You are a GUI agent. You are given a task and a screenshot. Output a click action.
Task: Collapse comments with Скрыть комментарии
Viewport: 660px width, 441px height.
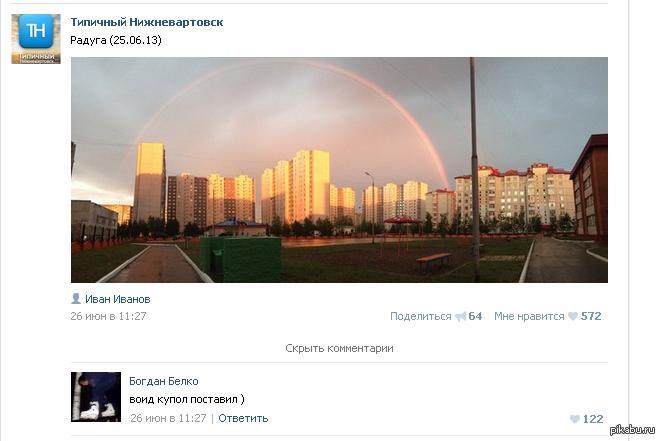(339, 348)
